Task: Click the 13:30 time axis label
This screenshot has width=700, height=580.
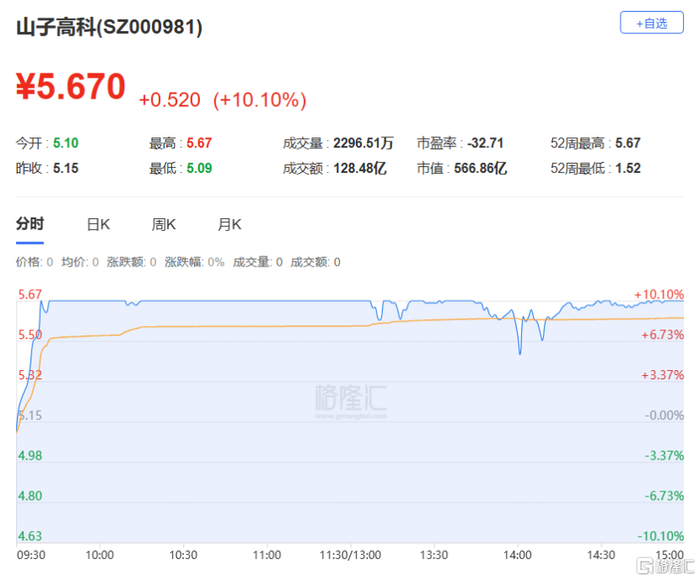Action: [434, 555]
